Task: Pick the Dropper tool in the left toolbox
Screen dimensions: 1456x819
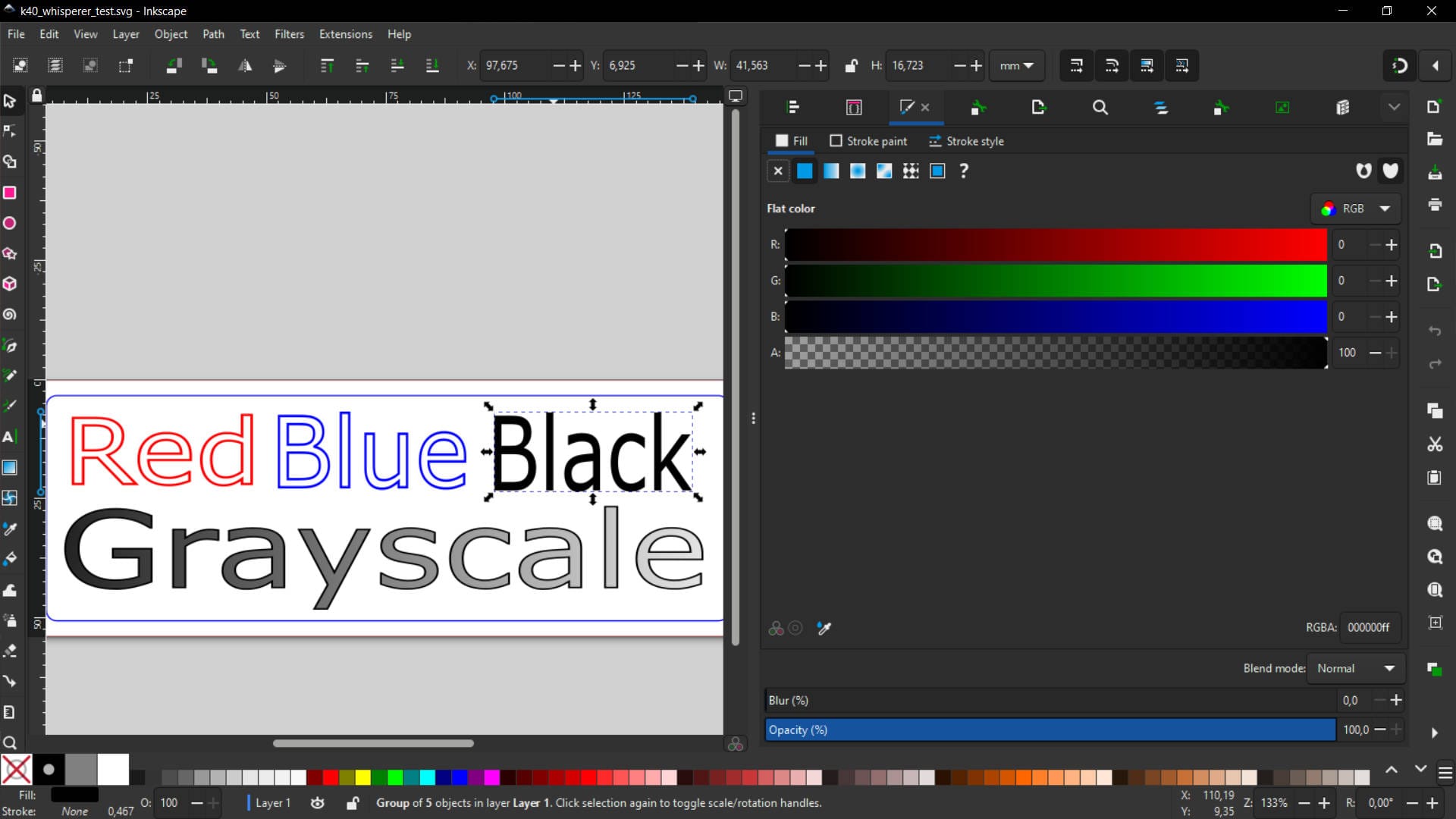Action: 10,529
